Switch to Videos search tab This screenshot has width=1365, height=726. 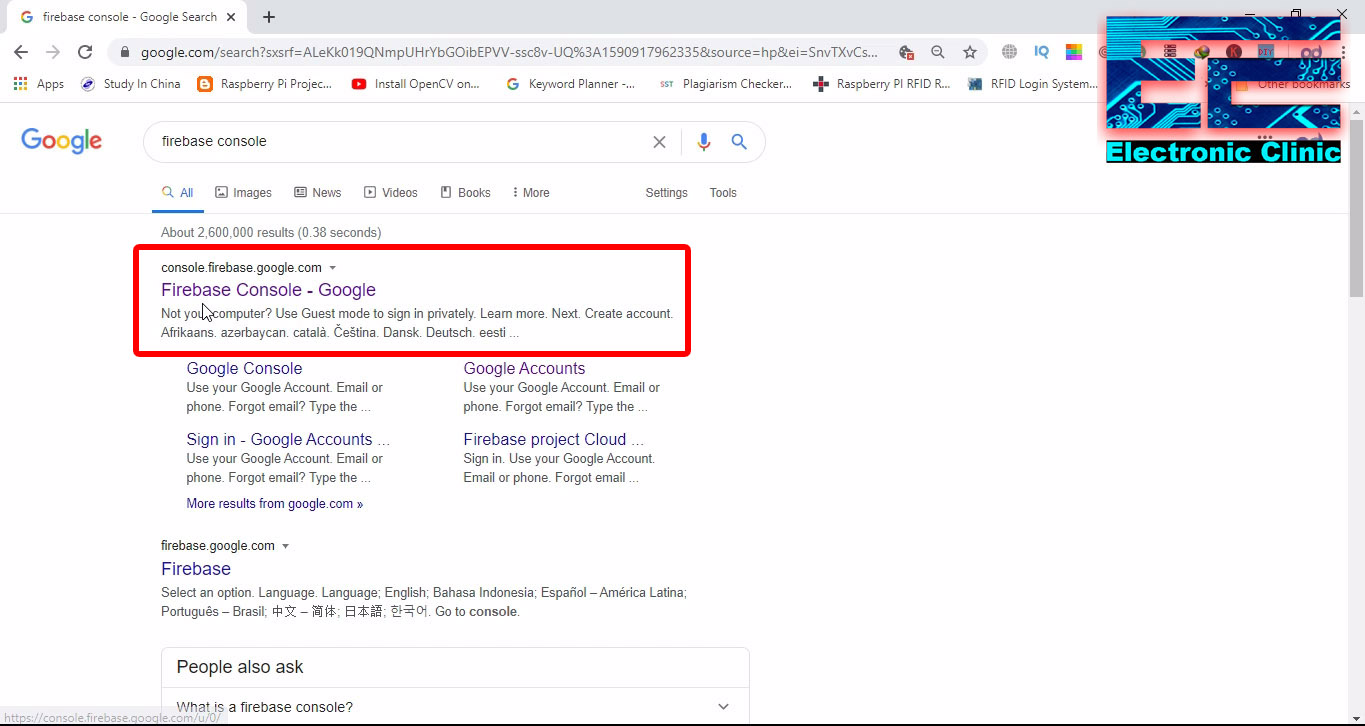390,192
